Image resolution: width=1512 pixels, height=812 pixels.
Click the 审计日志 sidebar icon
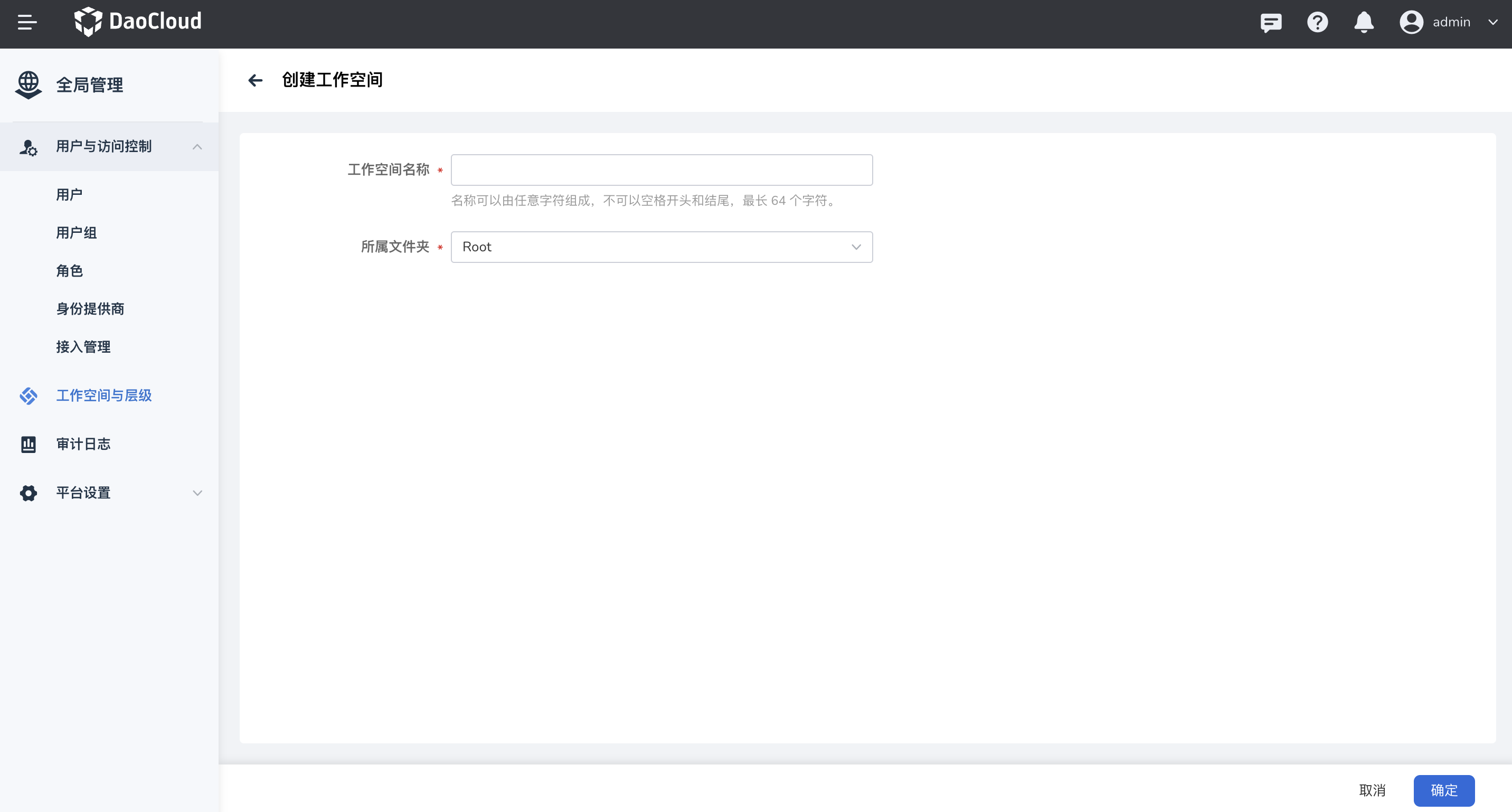click(27, 444)
